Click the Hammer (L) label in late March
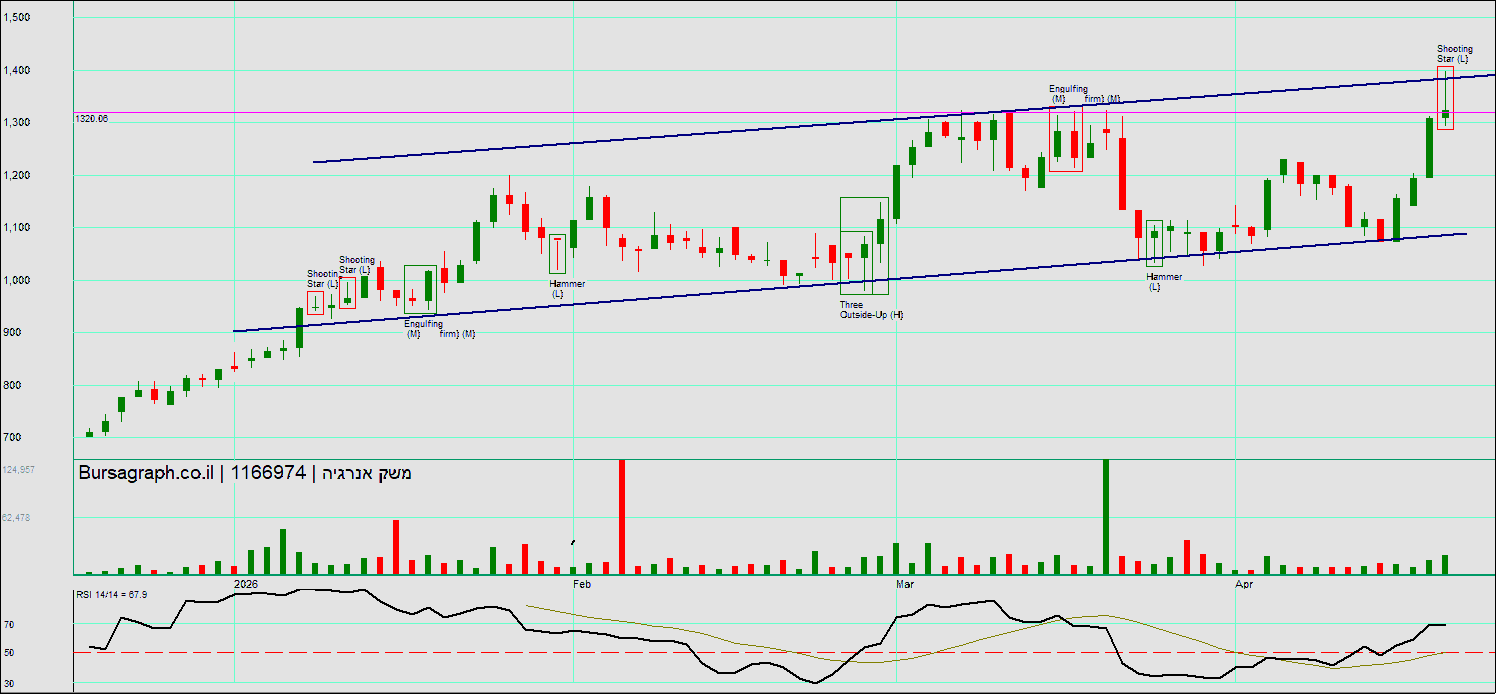 (x=1164, y=282)
